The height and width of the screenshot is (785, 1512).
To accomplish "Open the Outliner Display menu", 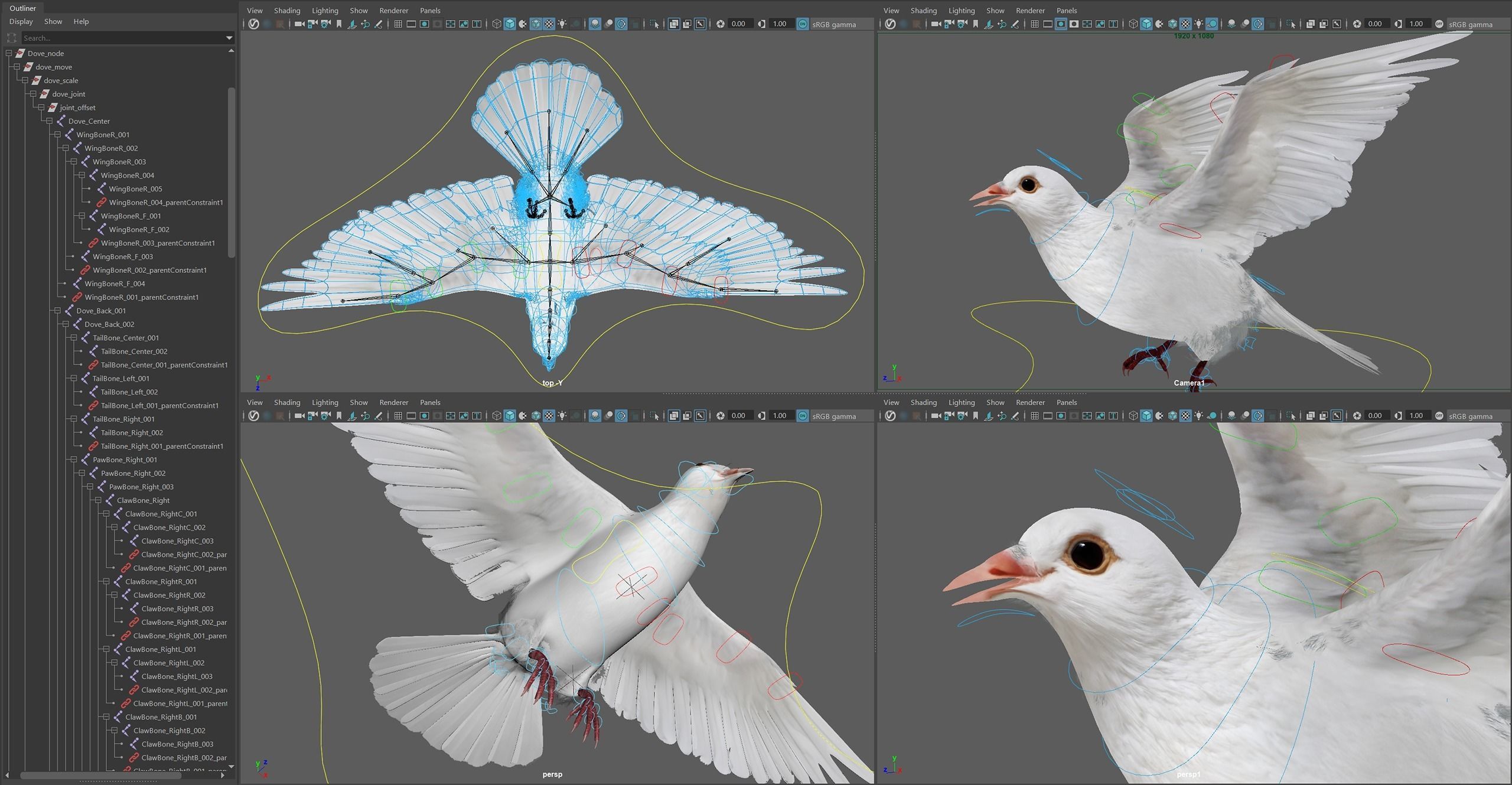I will pos(21,21).
